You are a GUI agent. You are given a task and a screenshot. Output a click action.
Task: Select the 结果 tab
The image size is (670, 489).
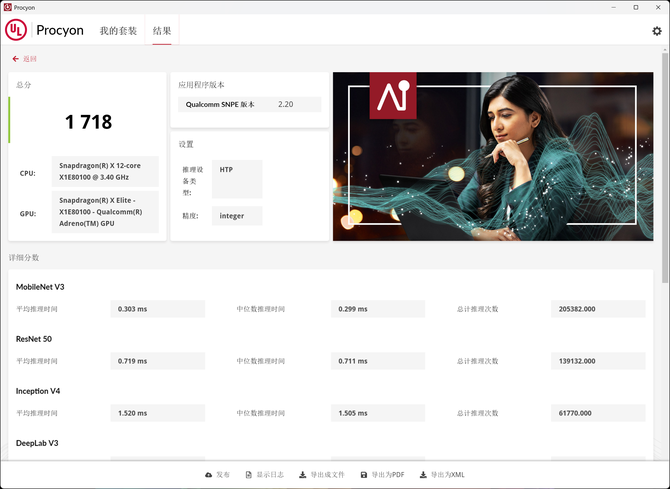pos(162,31)
